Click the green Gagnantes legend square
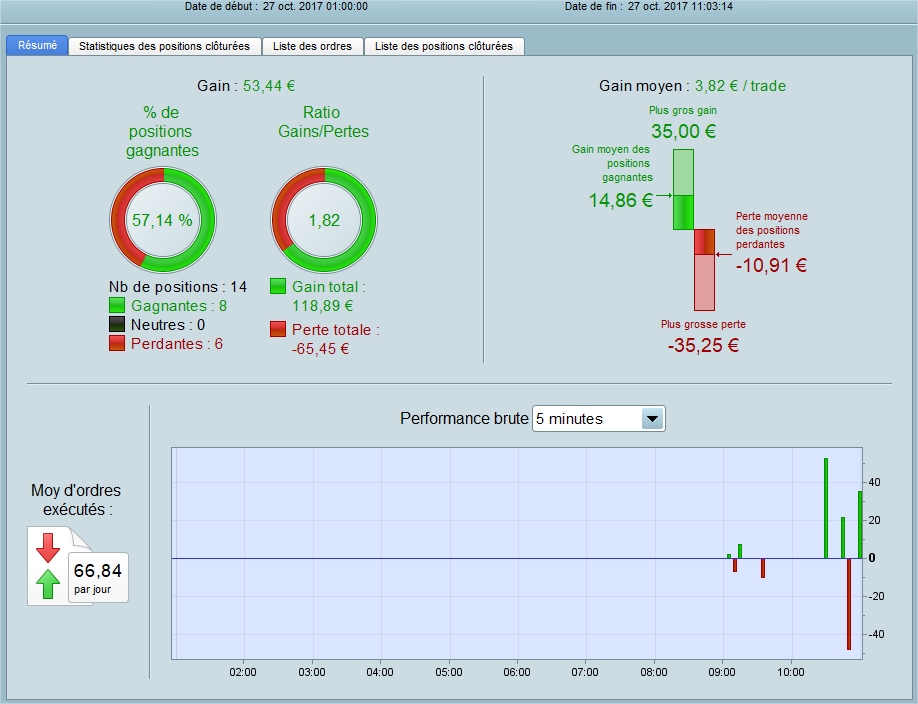 (x=117, y=305)
